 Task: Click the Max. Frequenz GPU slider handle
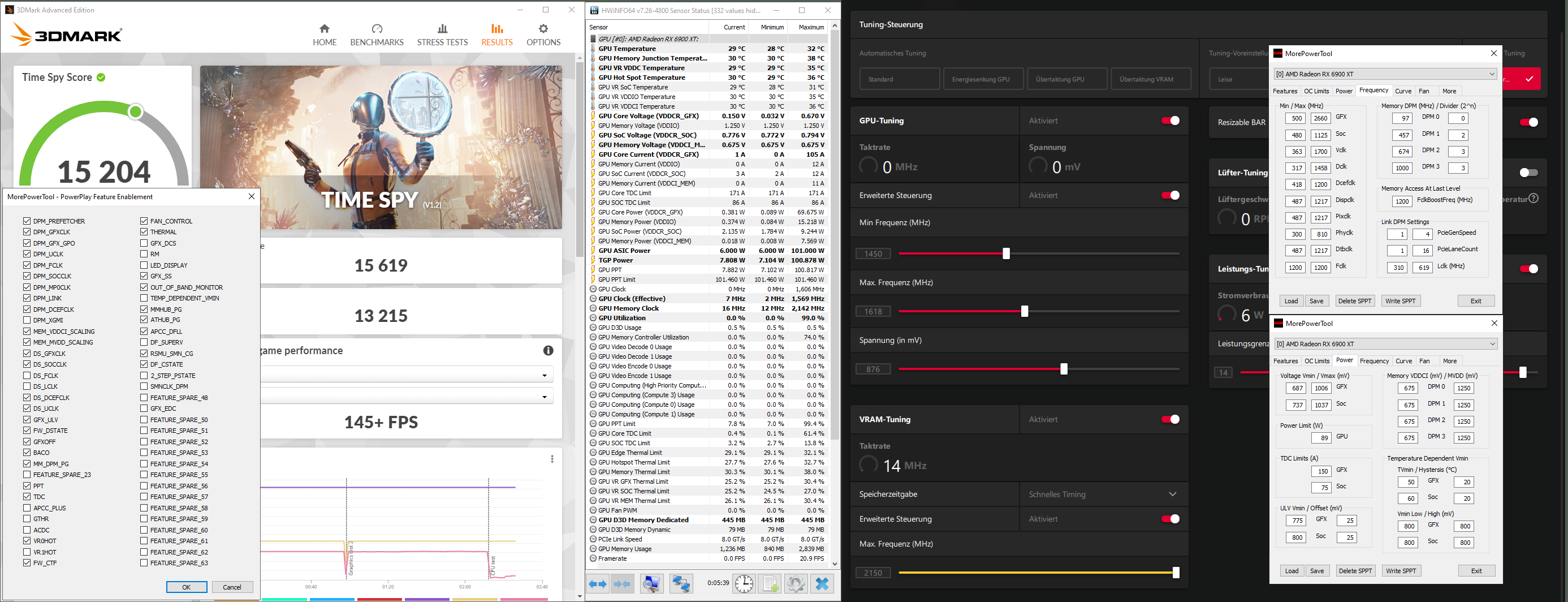pos(1025,311)
